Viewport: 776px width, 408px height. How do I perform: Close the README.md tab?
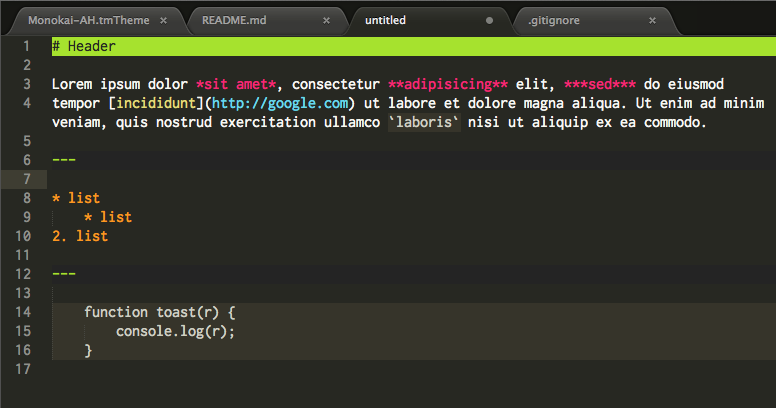[326, 19]
